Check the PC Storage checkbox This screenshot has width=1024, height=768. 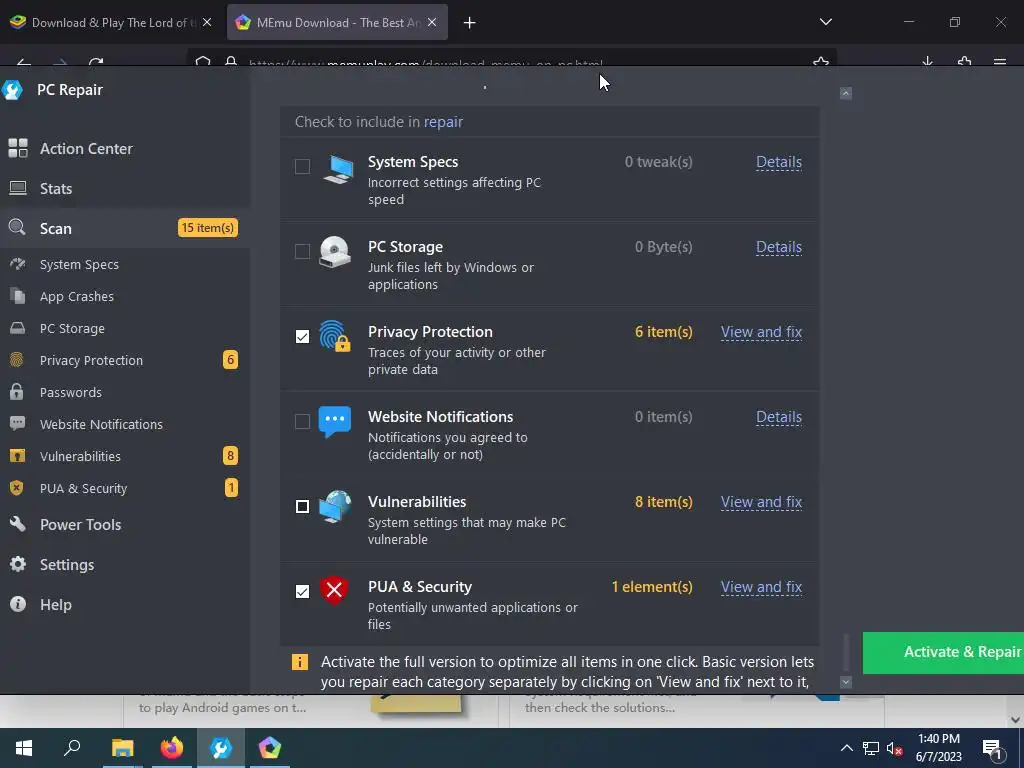(x=302, y=251)
